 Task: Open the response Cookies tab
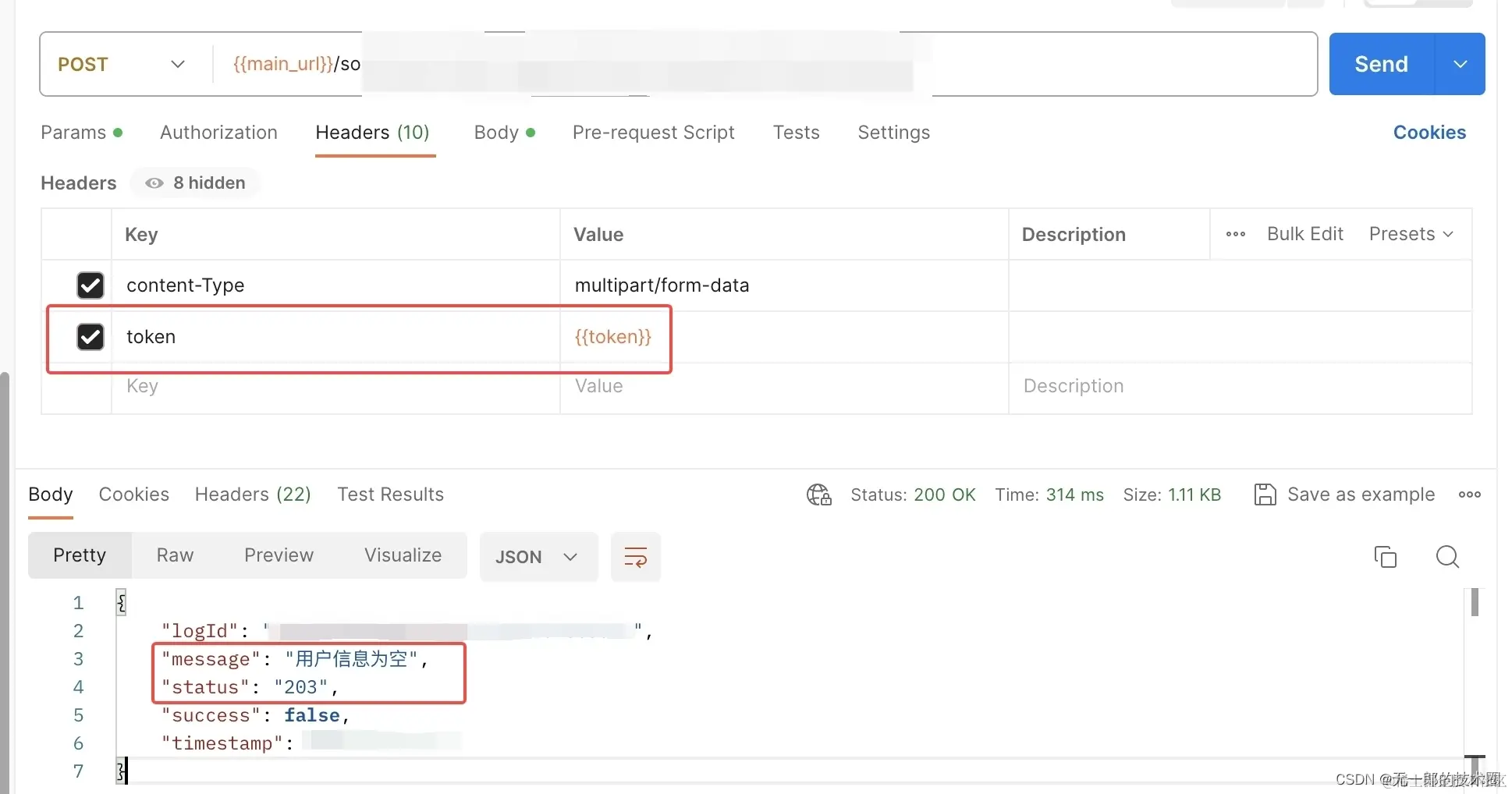point(134,494)
